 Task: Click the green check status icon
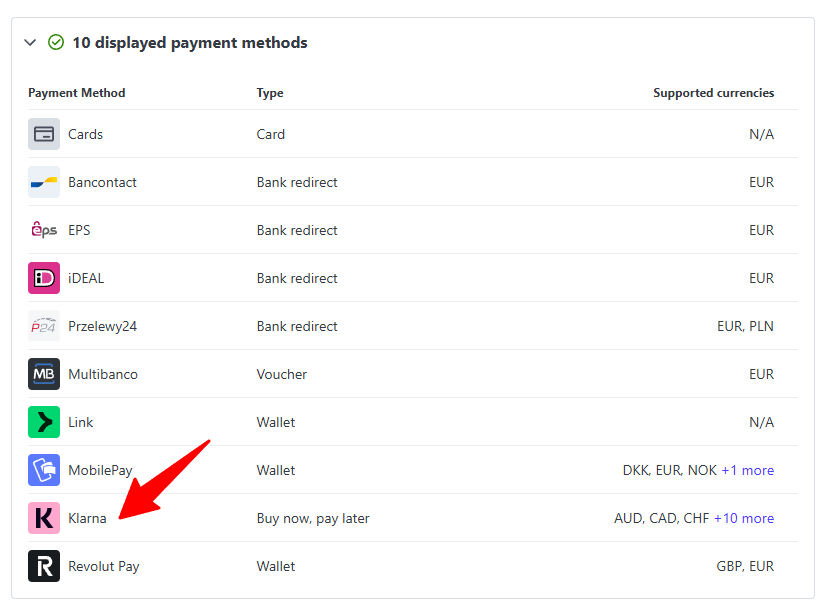(x=56, y=42)
